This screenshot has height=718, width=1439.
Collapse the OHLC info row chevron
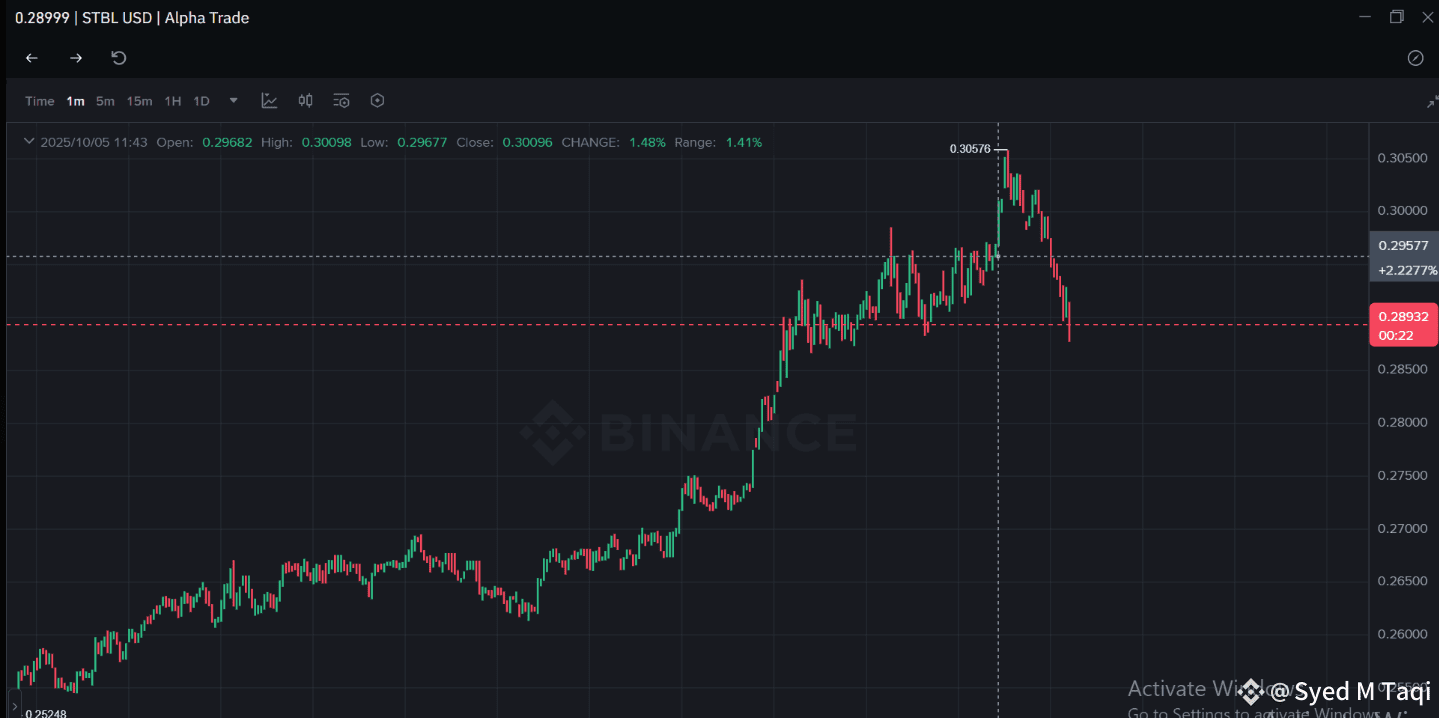[x=28, y=142]
